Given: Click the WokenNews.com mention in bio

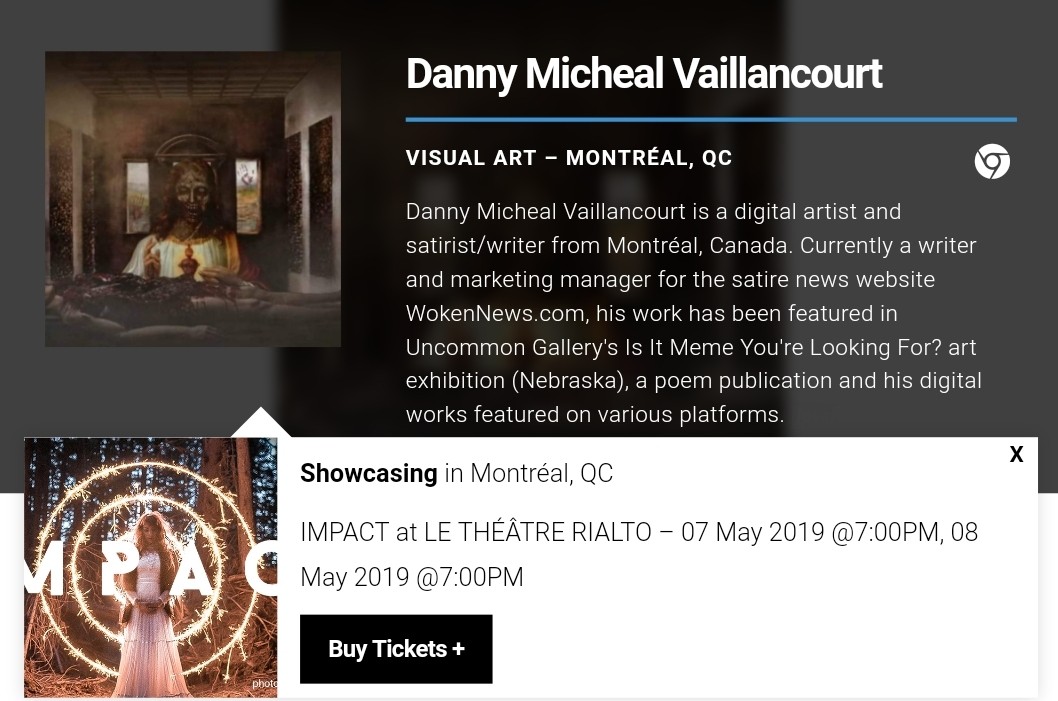Looking at the screenshot, I should tap(495, 313).
